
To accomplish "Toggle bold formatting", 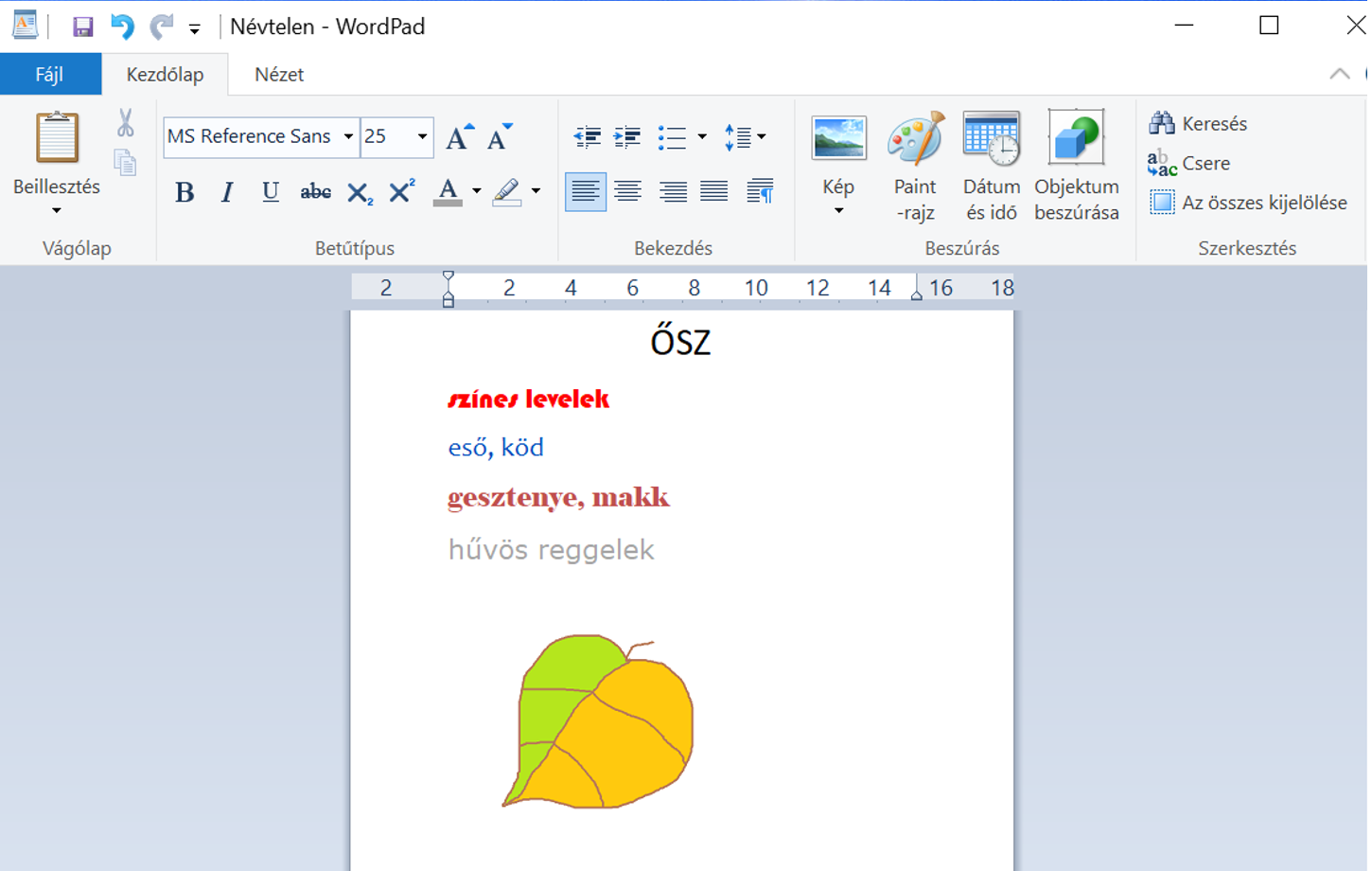I will (x=185, y=192).
